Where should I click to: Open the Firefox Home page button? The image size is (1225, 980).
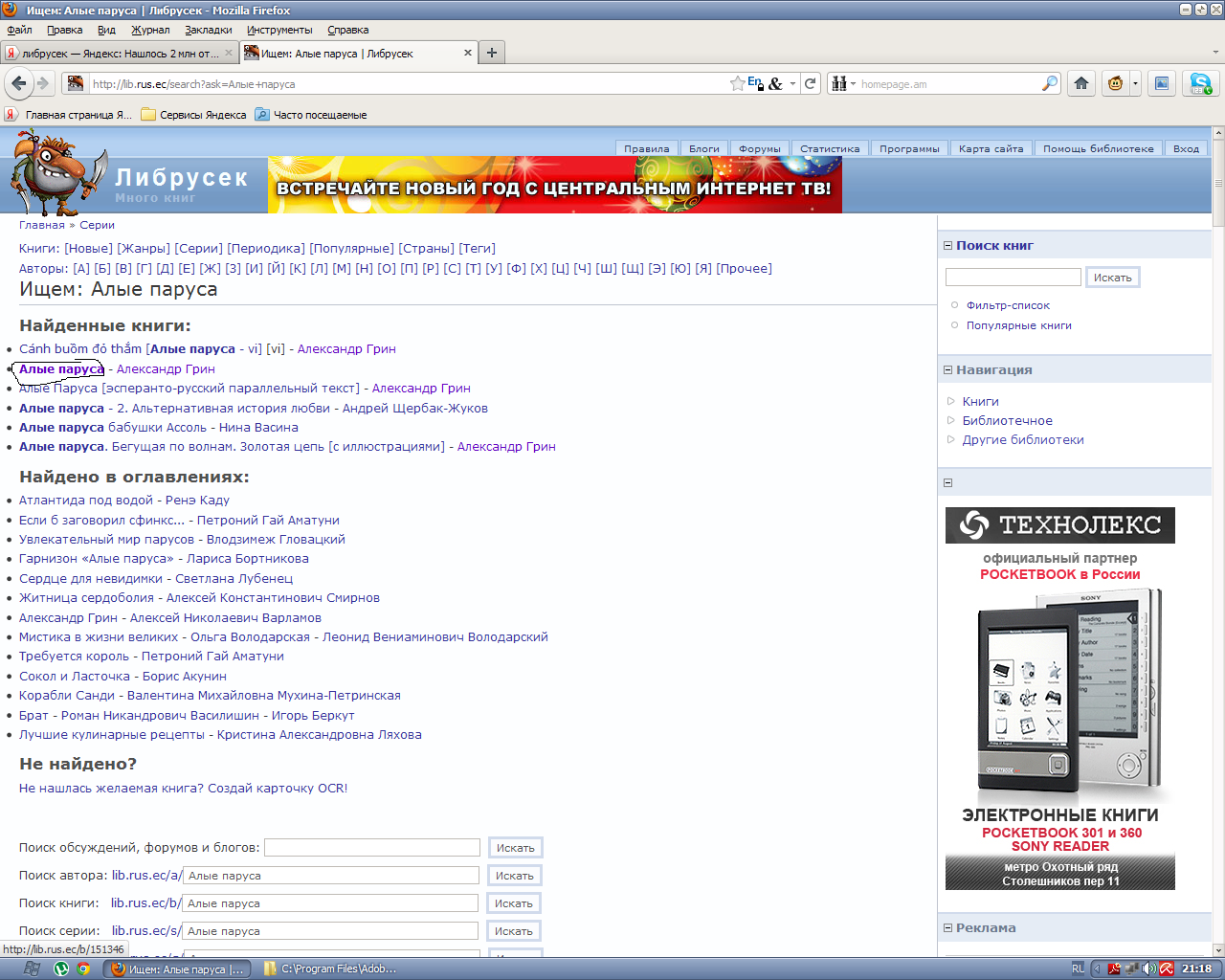pyautogui.click(x=1081, y=83)
